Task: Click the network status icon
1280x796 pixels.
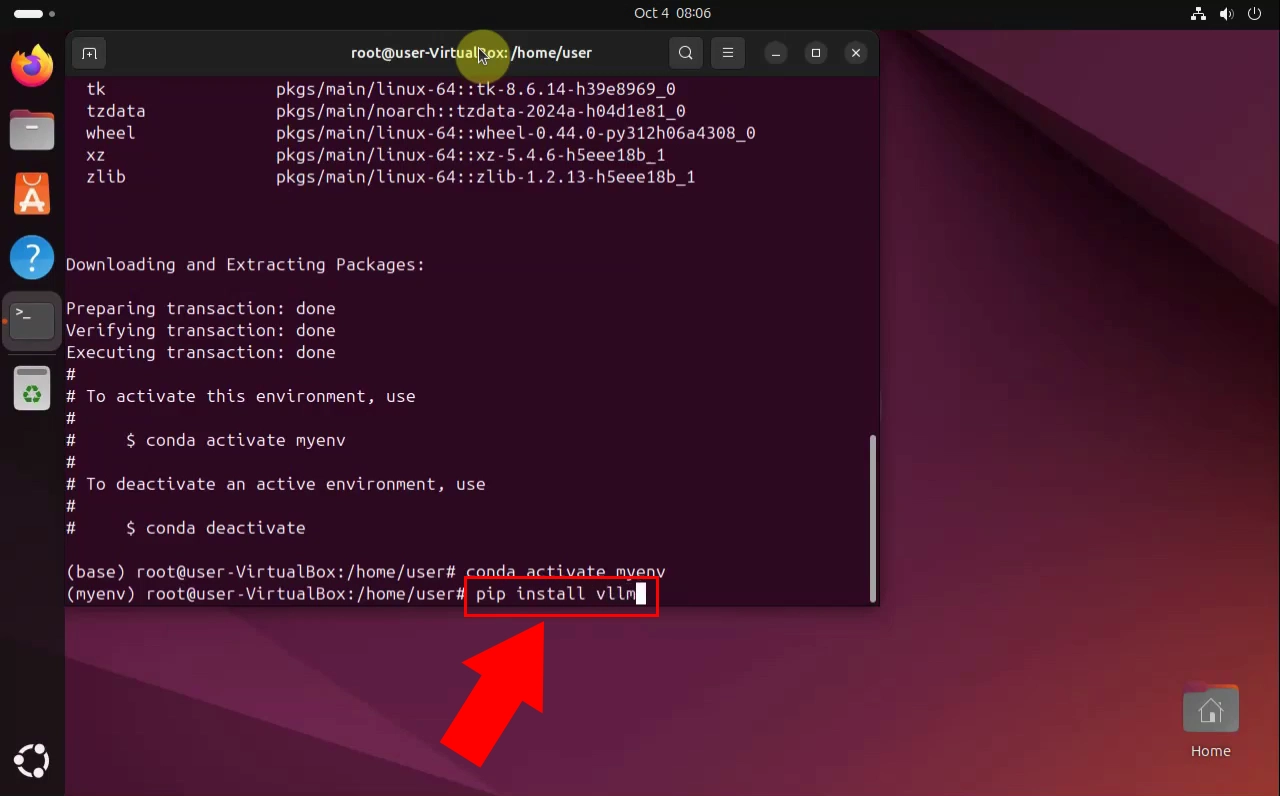Action: coord(1198,13)
